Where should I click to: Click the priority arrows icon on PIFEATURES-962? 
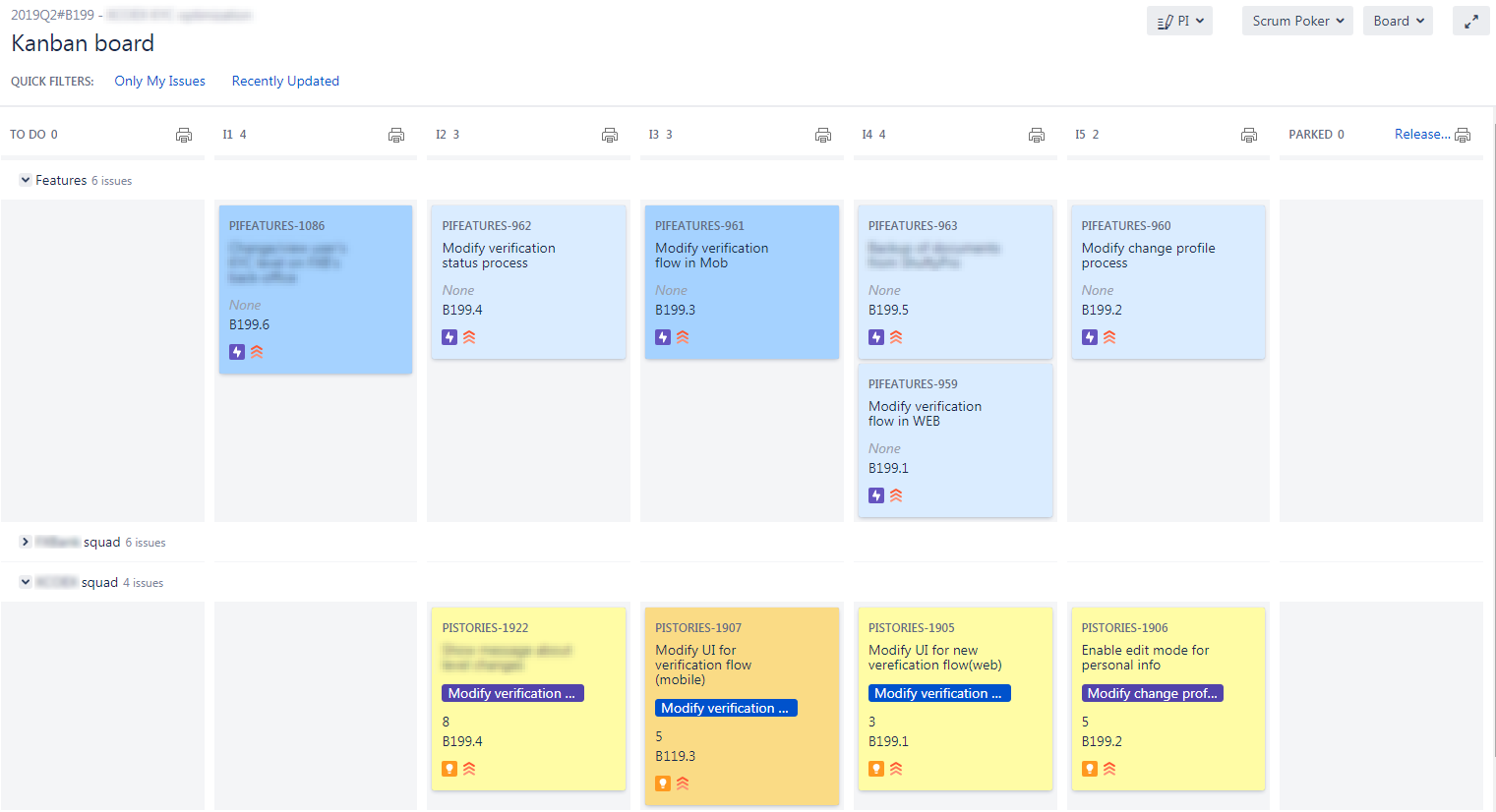click(x=469, y=337)
